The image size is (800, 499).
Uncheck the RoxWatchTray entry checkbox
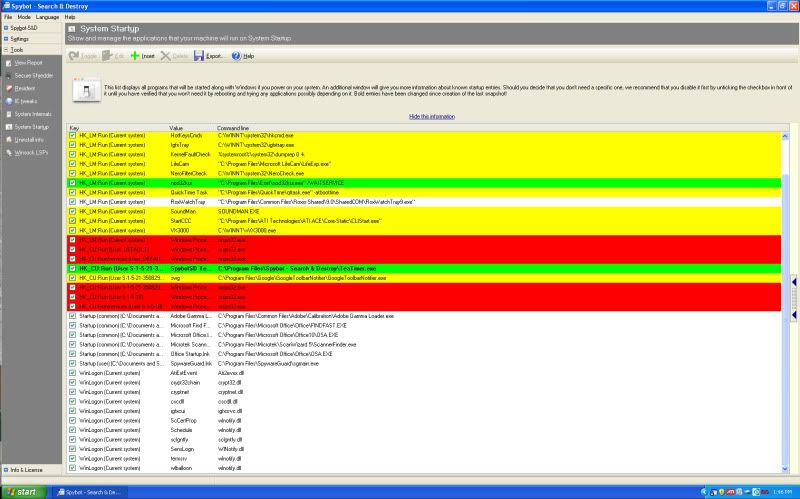[x=72, y=202]
